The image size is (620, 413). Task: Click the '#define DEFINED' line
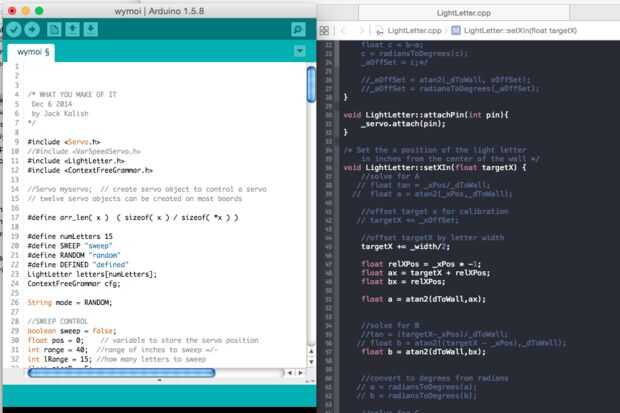coord(78,265)
